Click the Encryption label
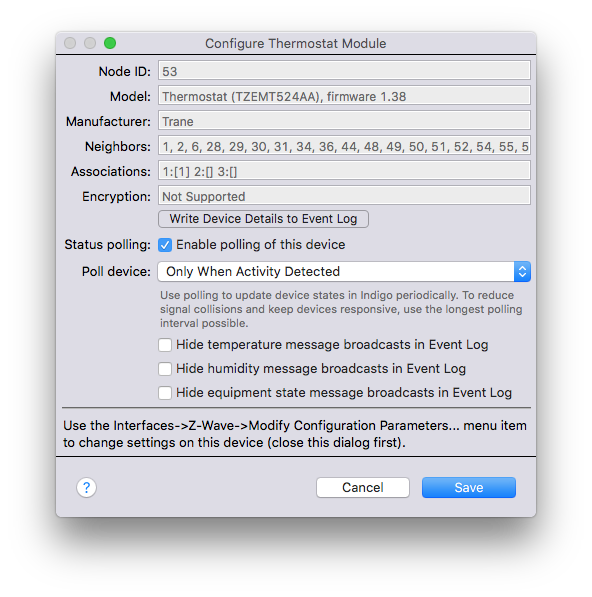The height and width of the screenshot is (597, 592). click(116, 196)
